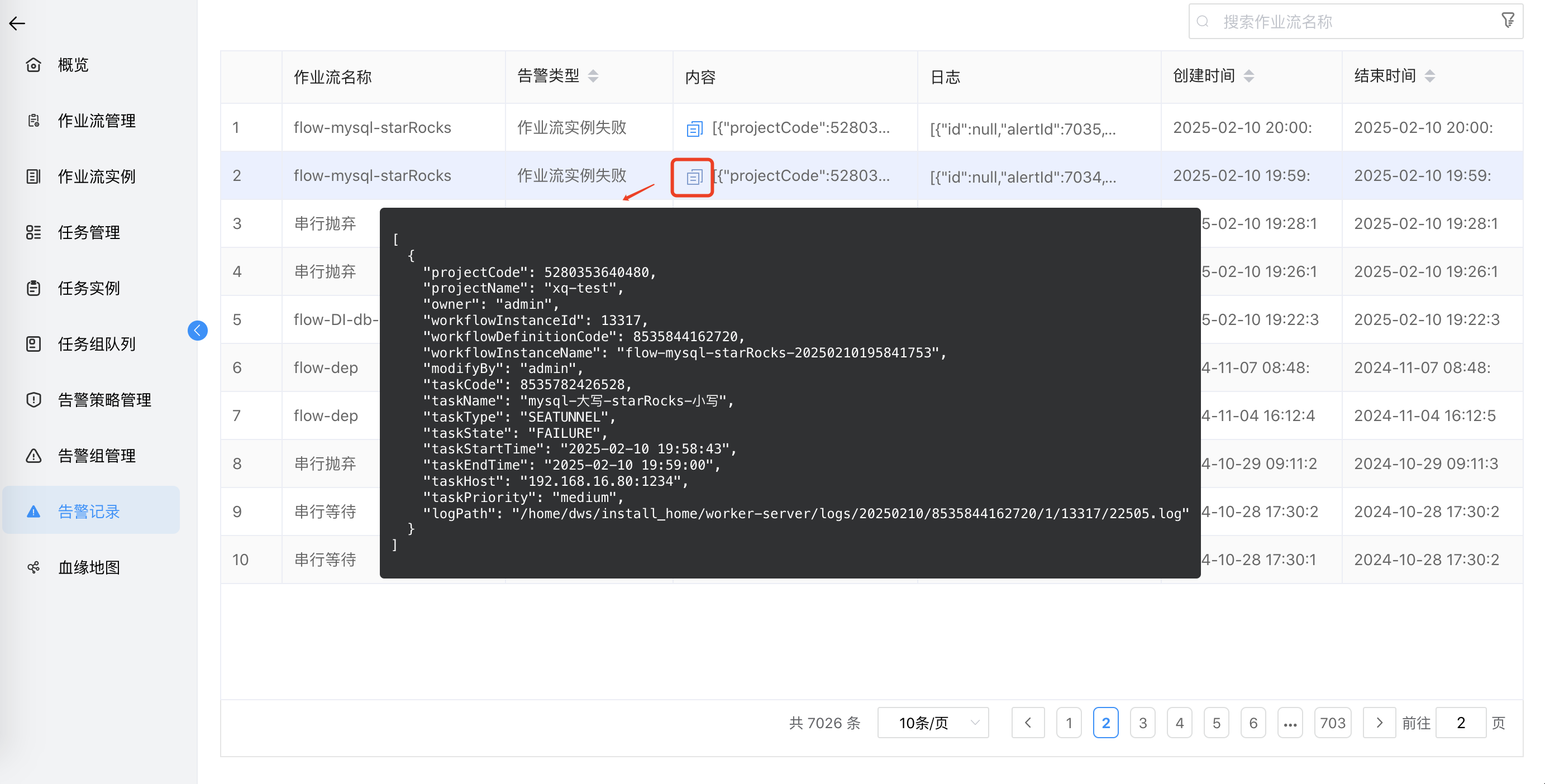Open 概览 from the sidebar
This screenshot has width=1545, height=784.
click(x=73, y=65)
